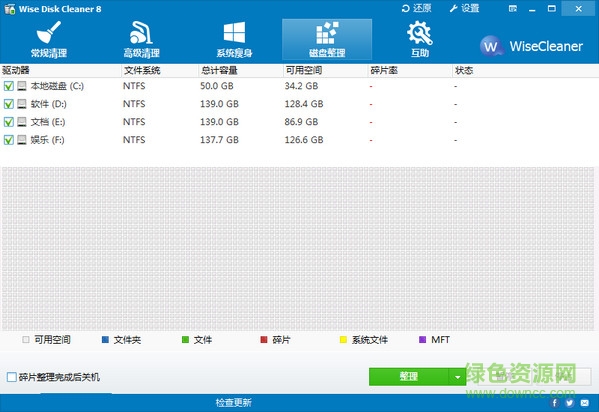Viewport: 599px width, 412px height.
Task: Open the 设置 settings menu
Action: point(465,8)
